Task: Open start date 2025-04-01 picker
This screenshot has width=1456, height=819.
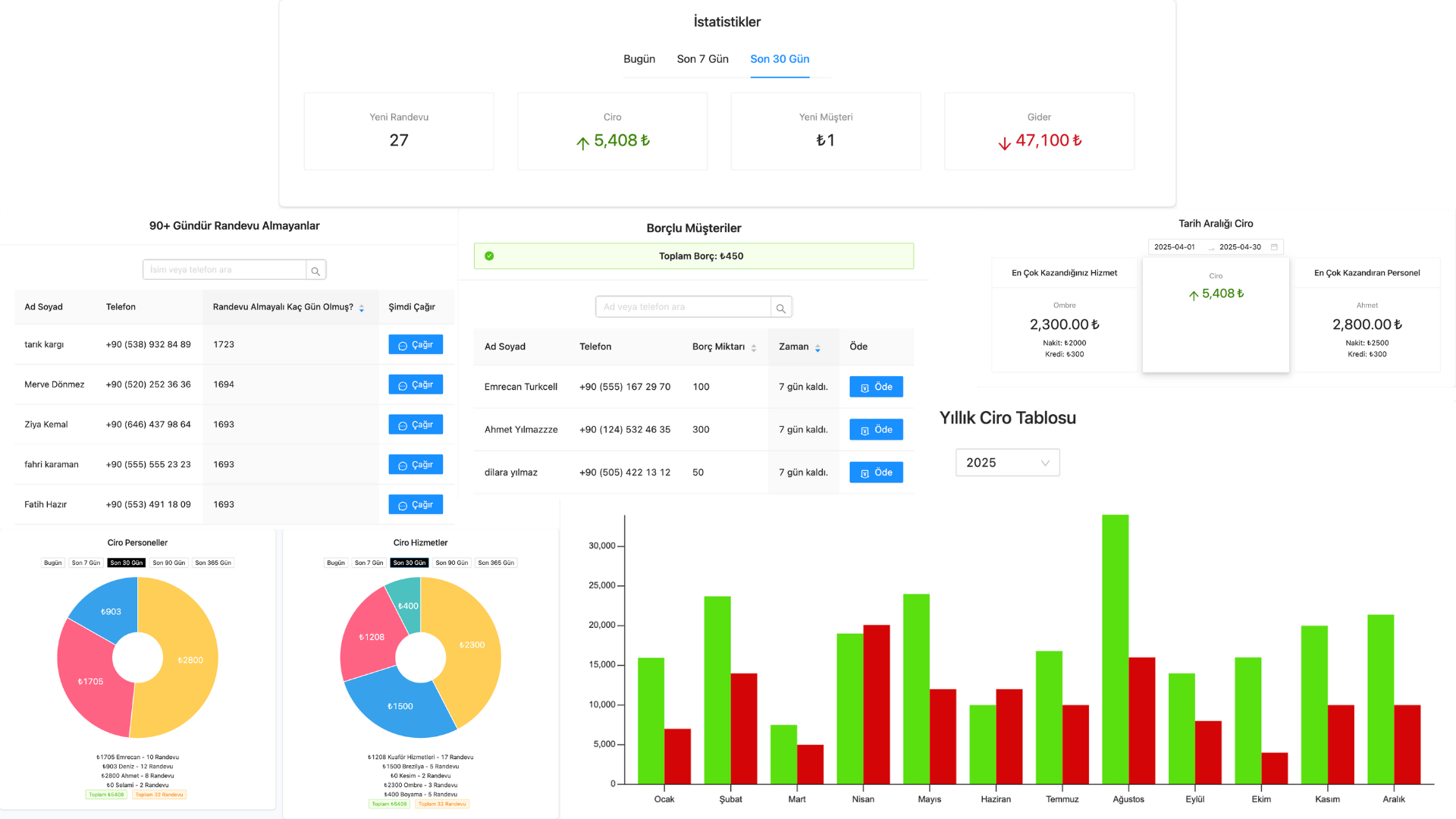Action: click(x=1174, y=247)
